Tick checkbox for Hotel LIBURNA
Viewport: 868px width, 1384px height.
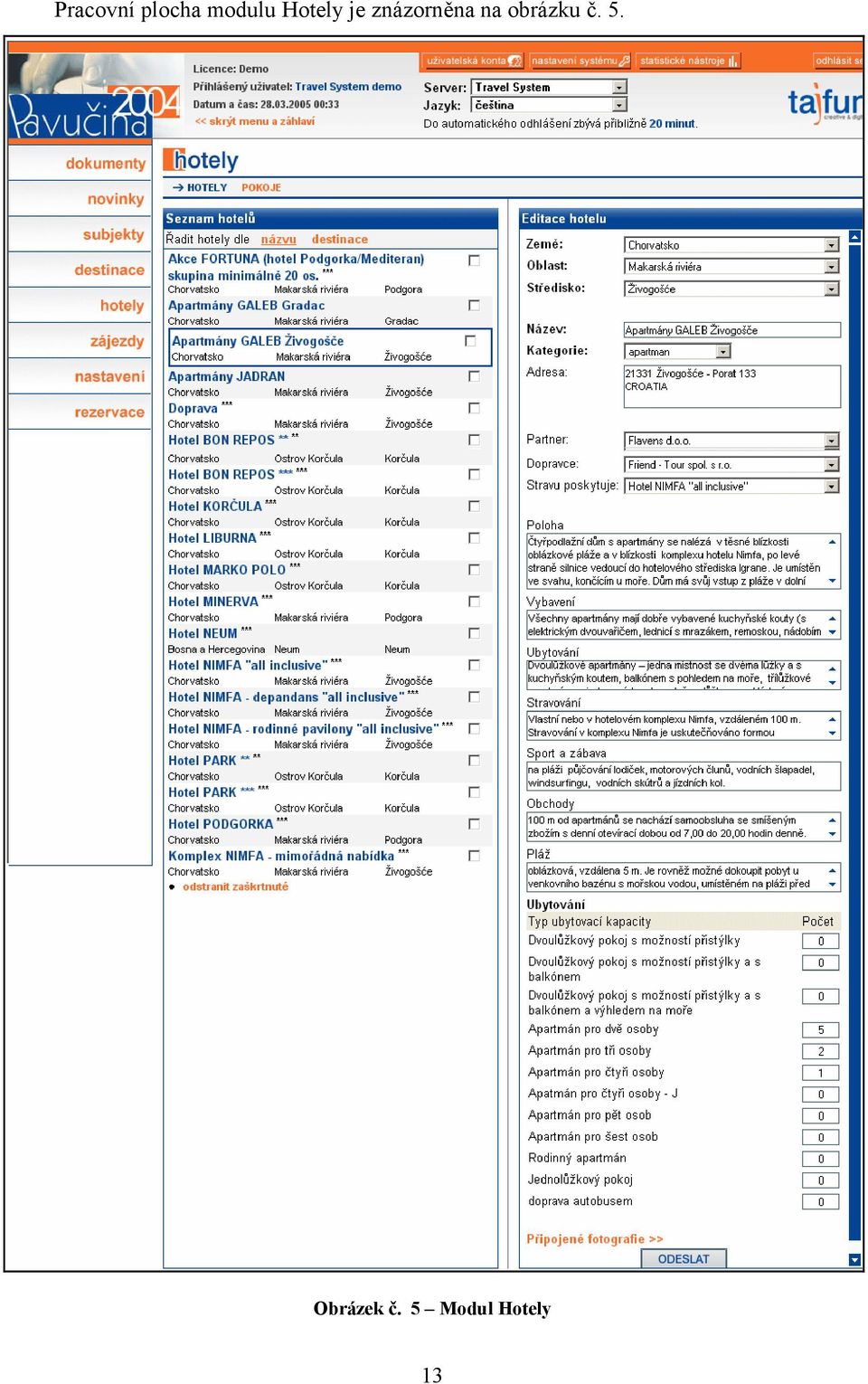474,538
